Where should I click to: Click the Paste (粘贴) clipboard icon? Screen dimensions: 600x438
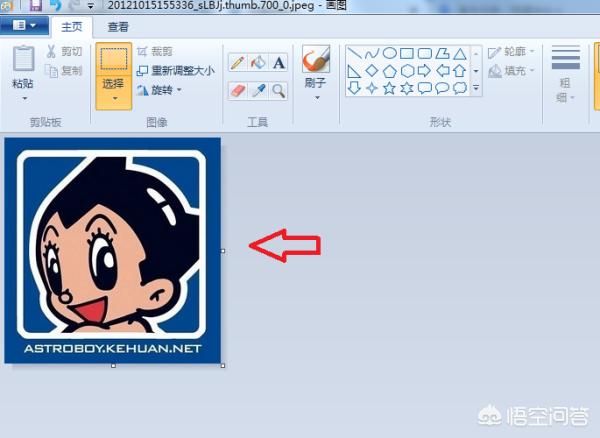23,59
